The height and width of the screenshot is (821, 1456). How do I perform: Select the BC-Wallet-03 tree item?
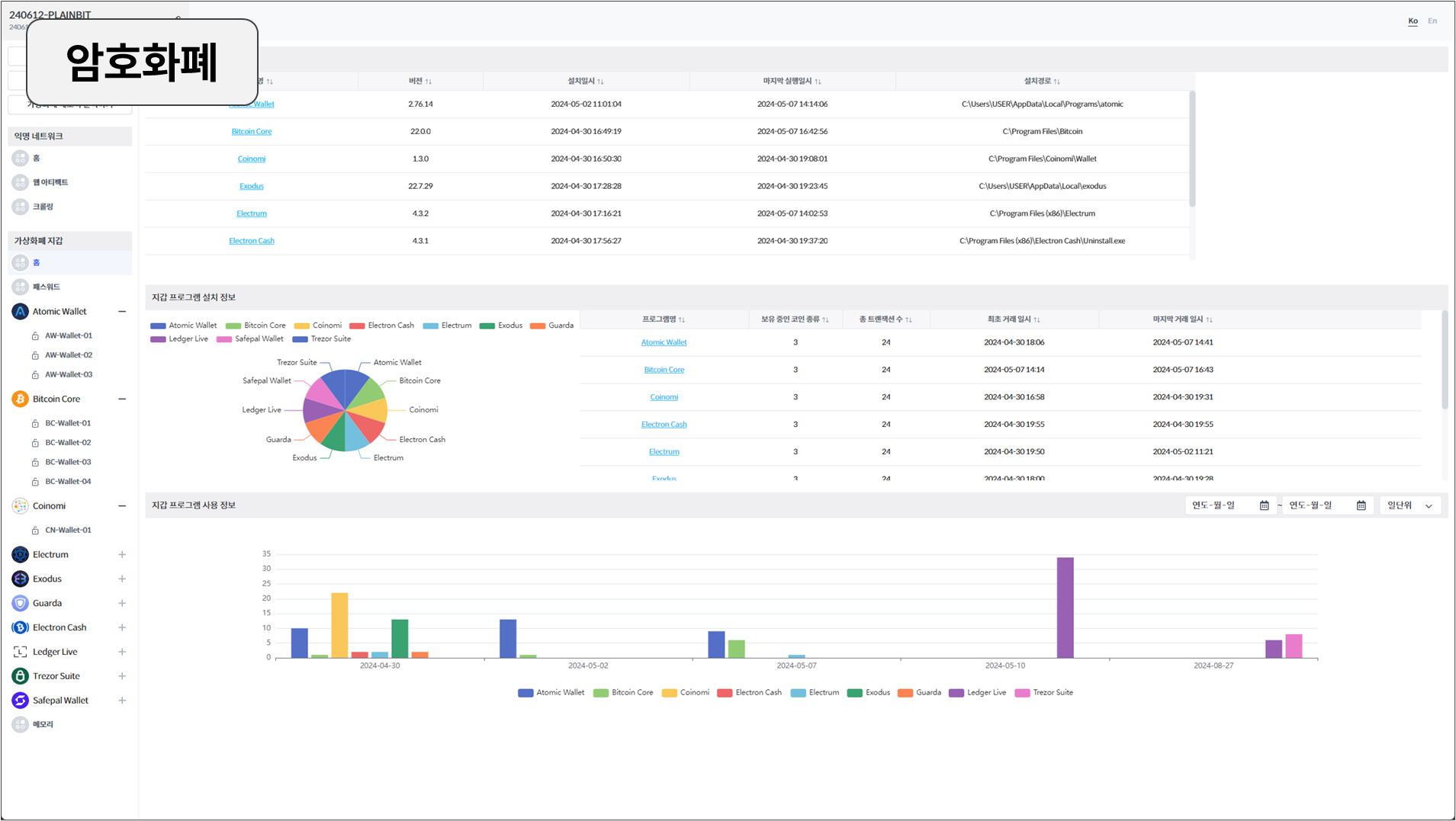pyautogui.click(x=68, y=462)
